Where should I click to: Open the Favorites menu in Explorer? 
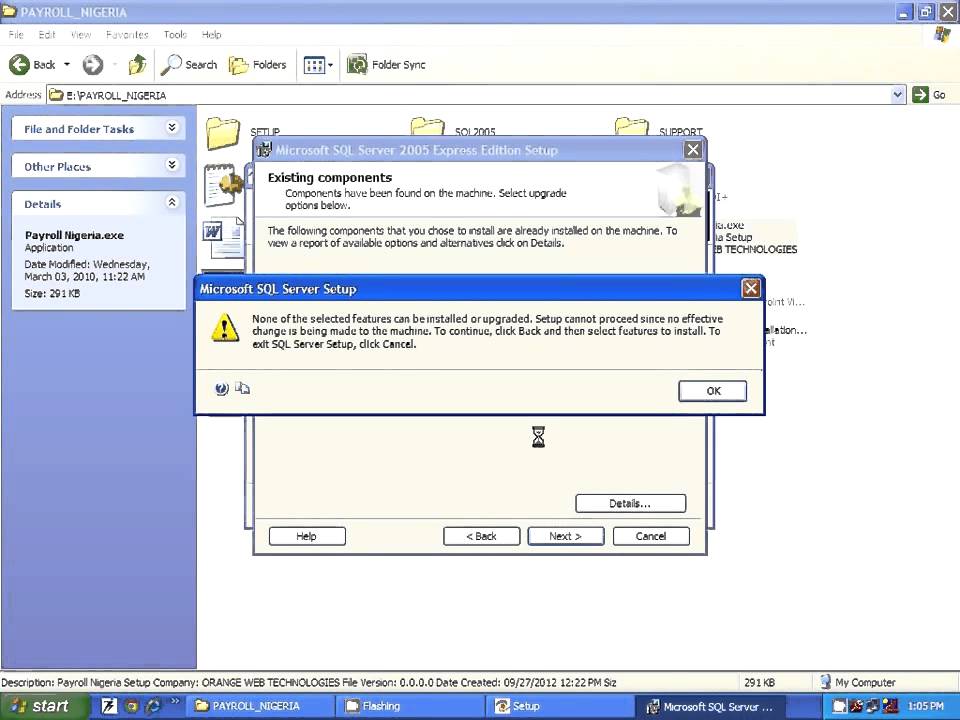127,35
